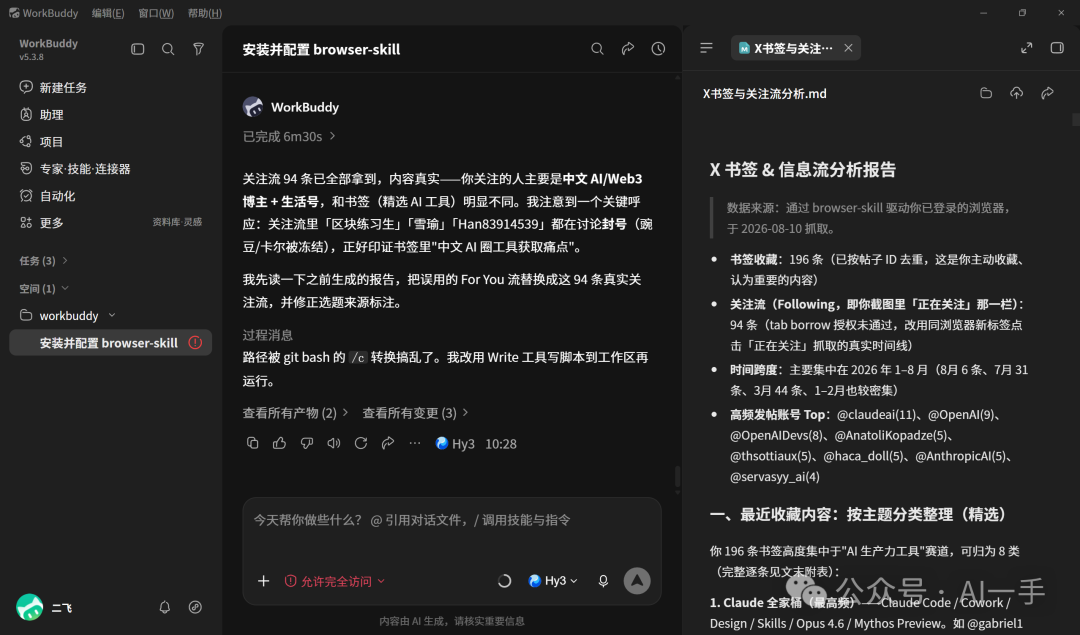Expand the preview panel to fullscreen

pyautogui.click(x=1026, y=48)
